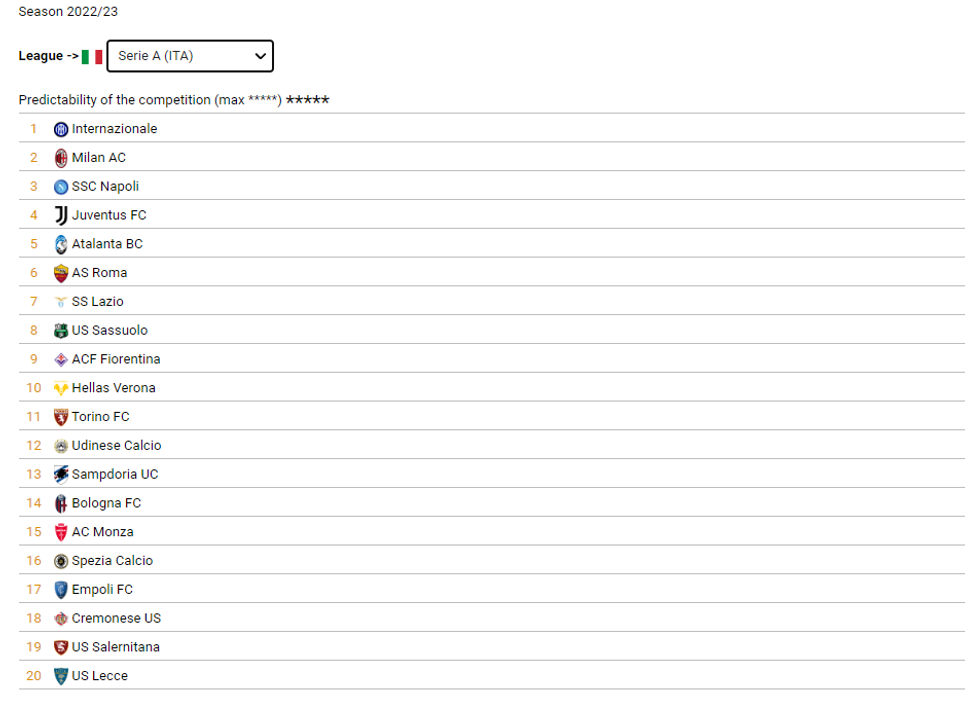Viewport: 980px width, 710px height.
Task: Click the Cremonese US team name
Action: pos(116,618)
